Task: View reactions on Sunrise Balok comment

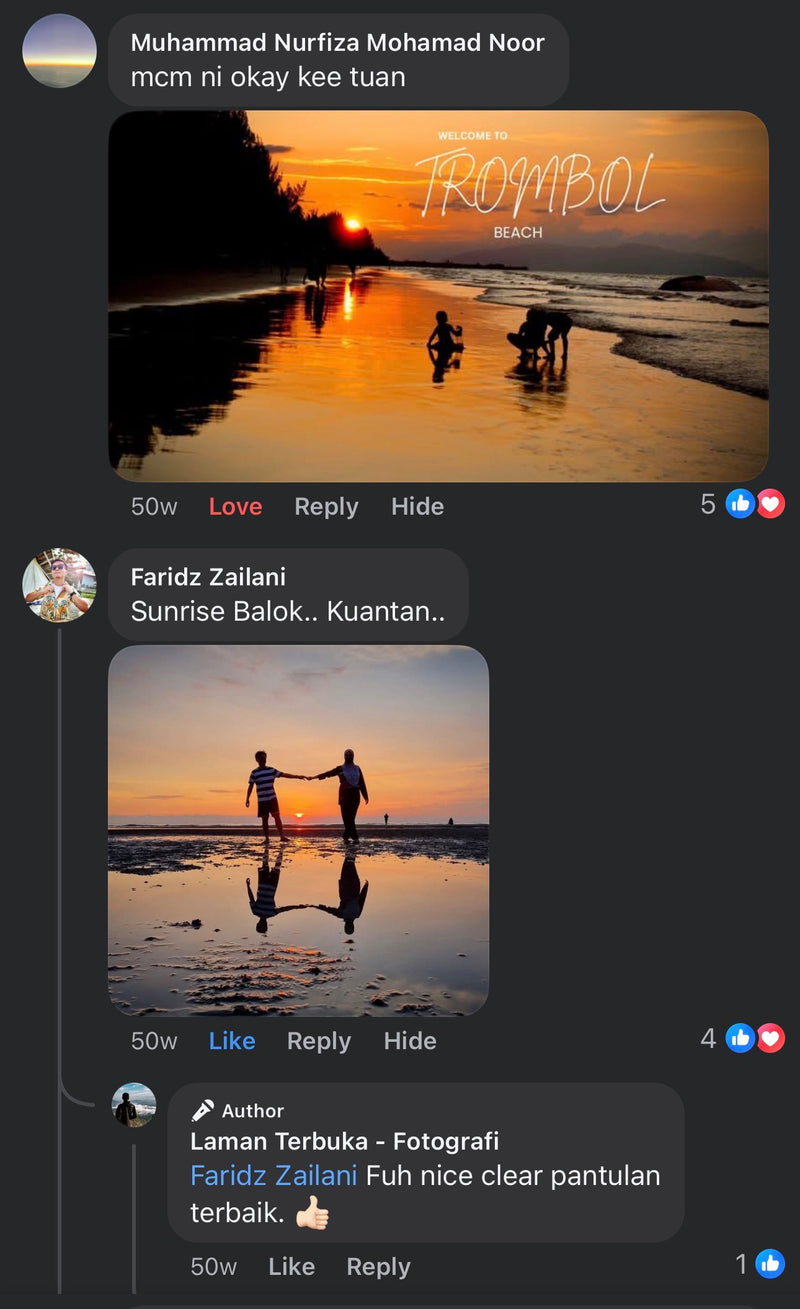Action: pyautogui.click(x=754, y=1039)
